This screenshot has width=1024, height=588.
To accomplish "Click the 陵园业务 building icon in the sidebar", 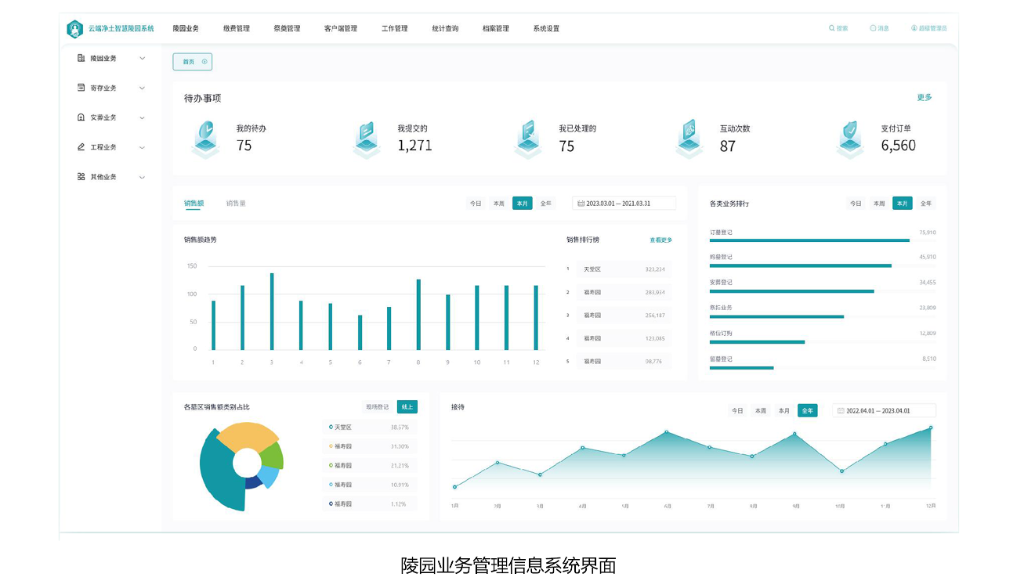I will tap(81, 58).
